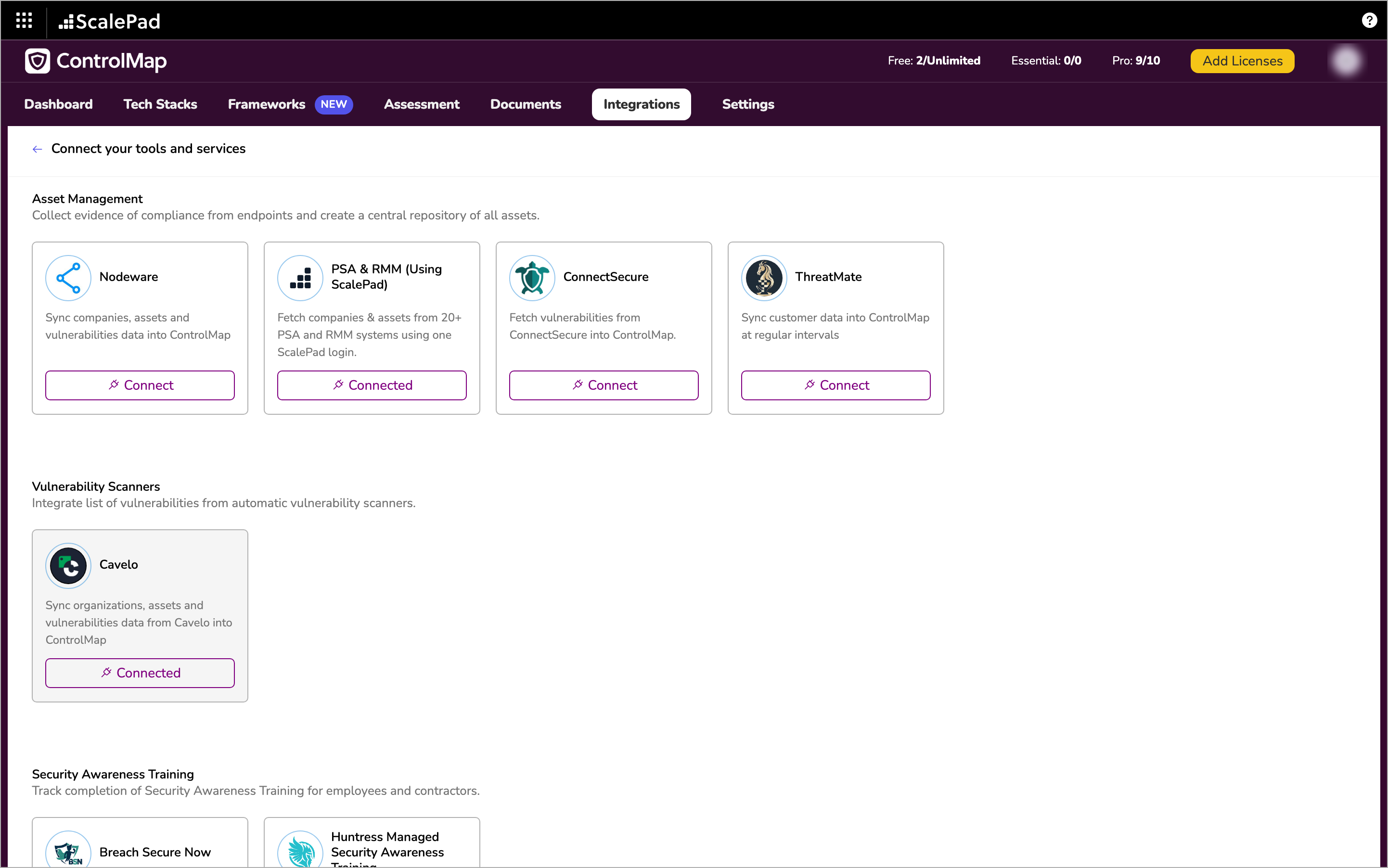Click the ControlMap shield logo
This screenshot has width=1388, height=868.
[38, 61]
